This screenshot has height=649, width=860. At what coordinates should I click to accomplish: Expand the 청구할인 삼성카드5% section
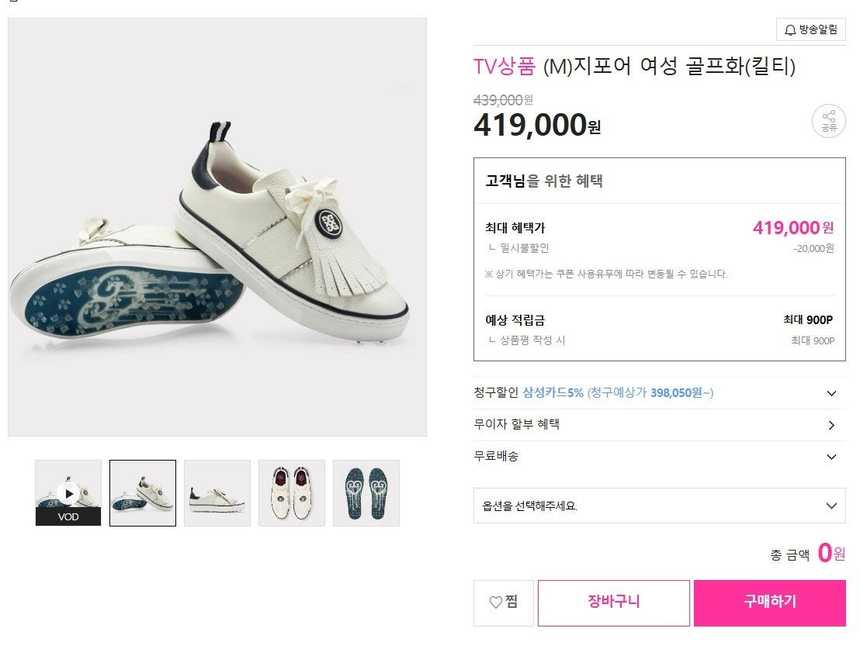(831, 393)
